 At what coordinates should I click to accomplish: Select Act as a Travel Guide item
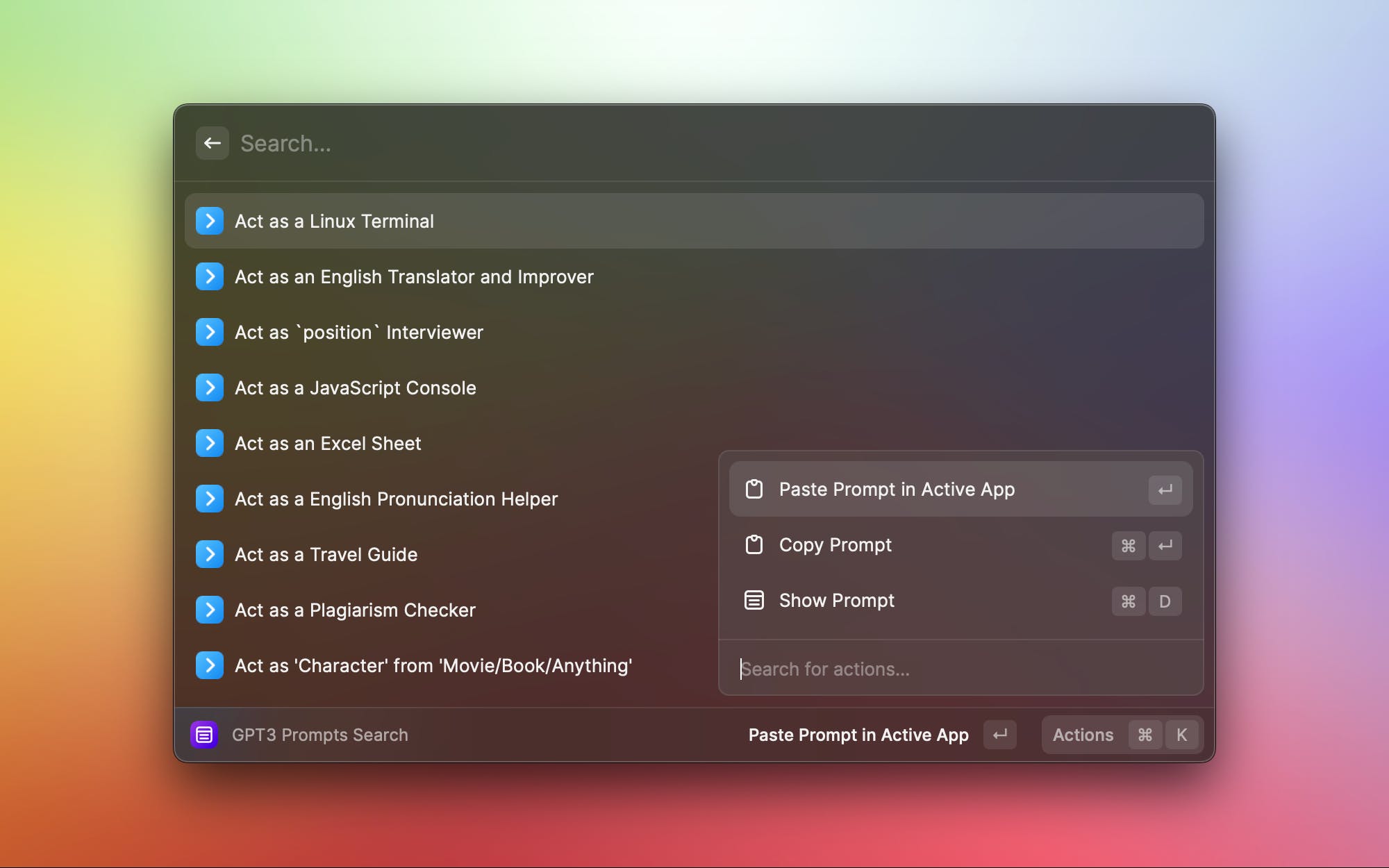pos(325,555)
